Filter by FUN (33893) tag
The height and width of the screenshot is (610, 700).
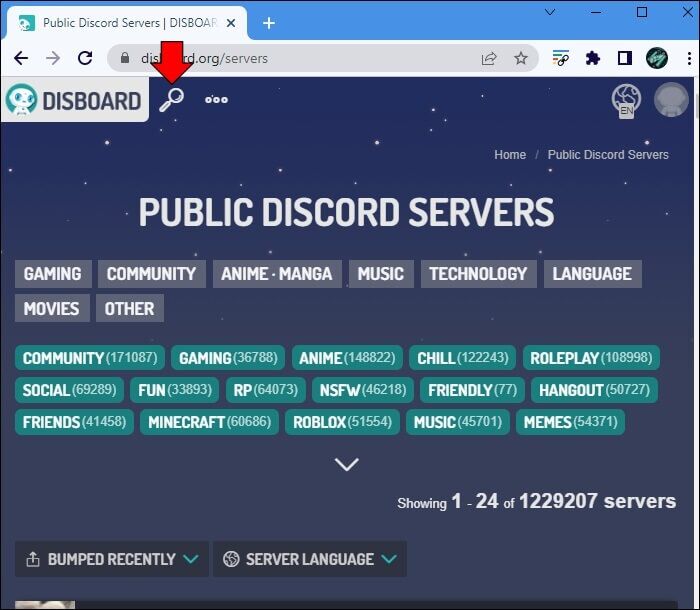(x=175, y=390)
